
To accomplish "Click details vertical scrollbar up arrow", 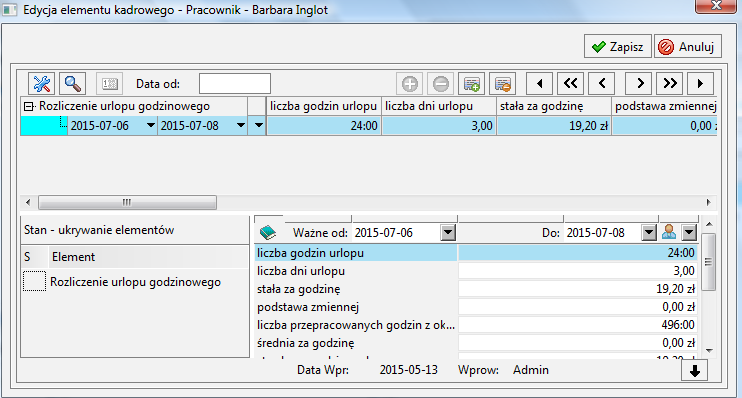I will click(709, 224).
